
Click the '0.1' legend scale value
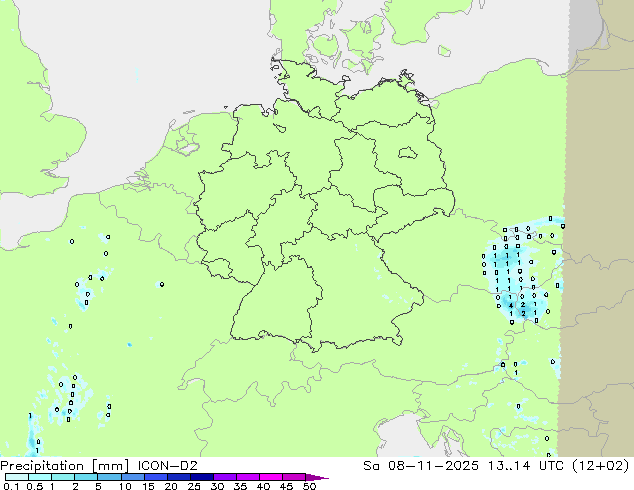(x=11, y=486)
